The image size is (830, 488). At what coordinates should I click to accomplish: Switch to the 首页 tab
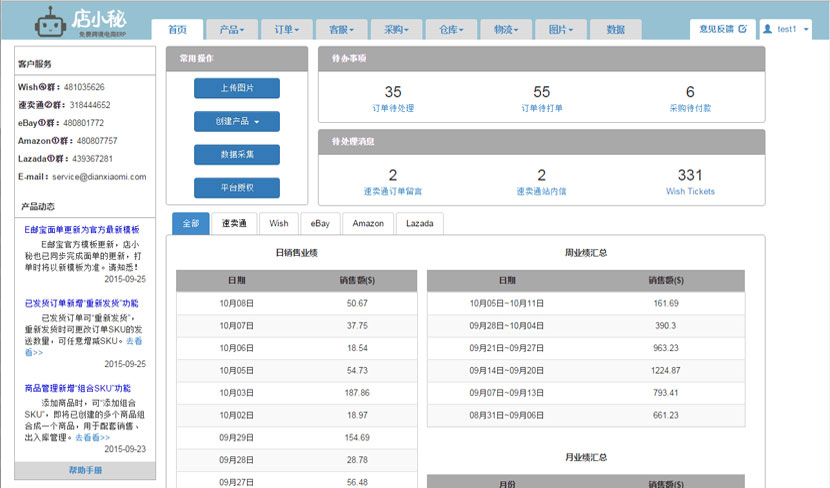[178, 30]
